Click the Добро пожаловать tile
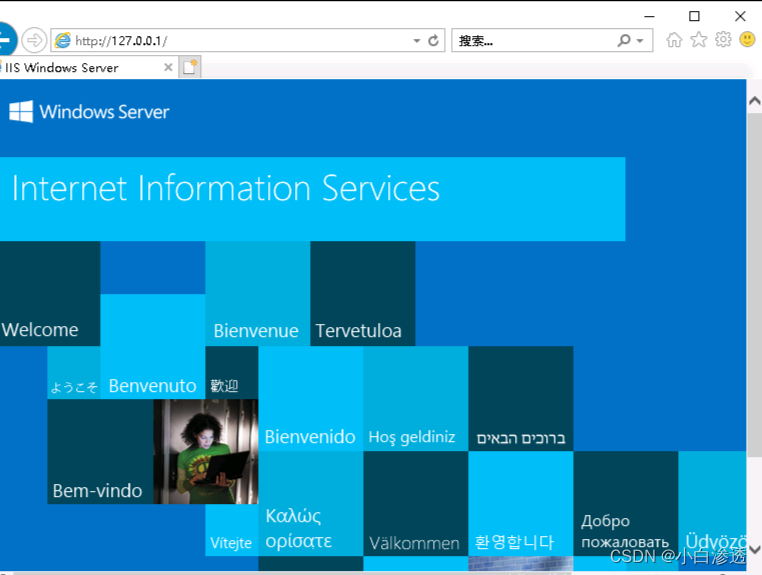 626,504
